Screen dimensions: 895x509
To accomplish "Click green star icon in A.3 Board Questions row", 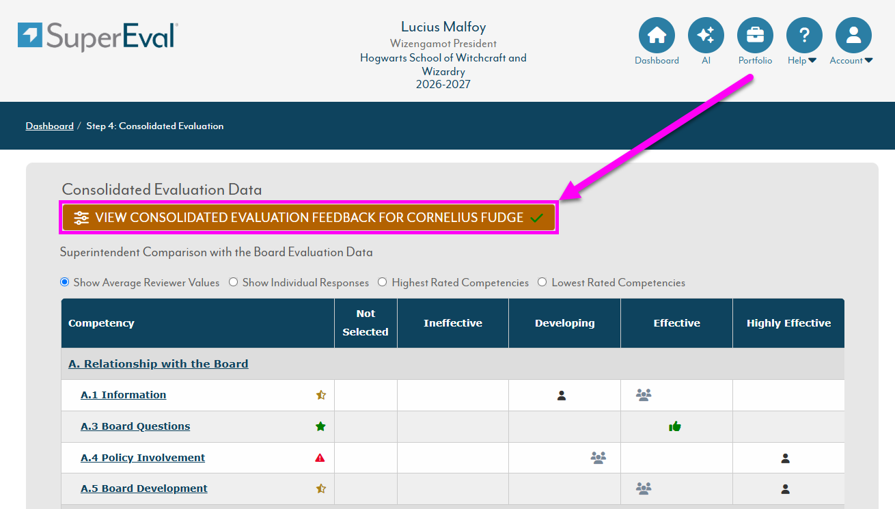I will point(321,426).
